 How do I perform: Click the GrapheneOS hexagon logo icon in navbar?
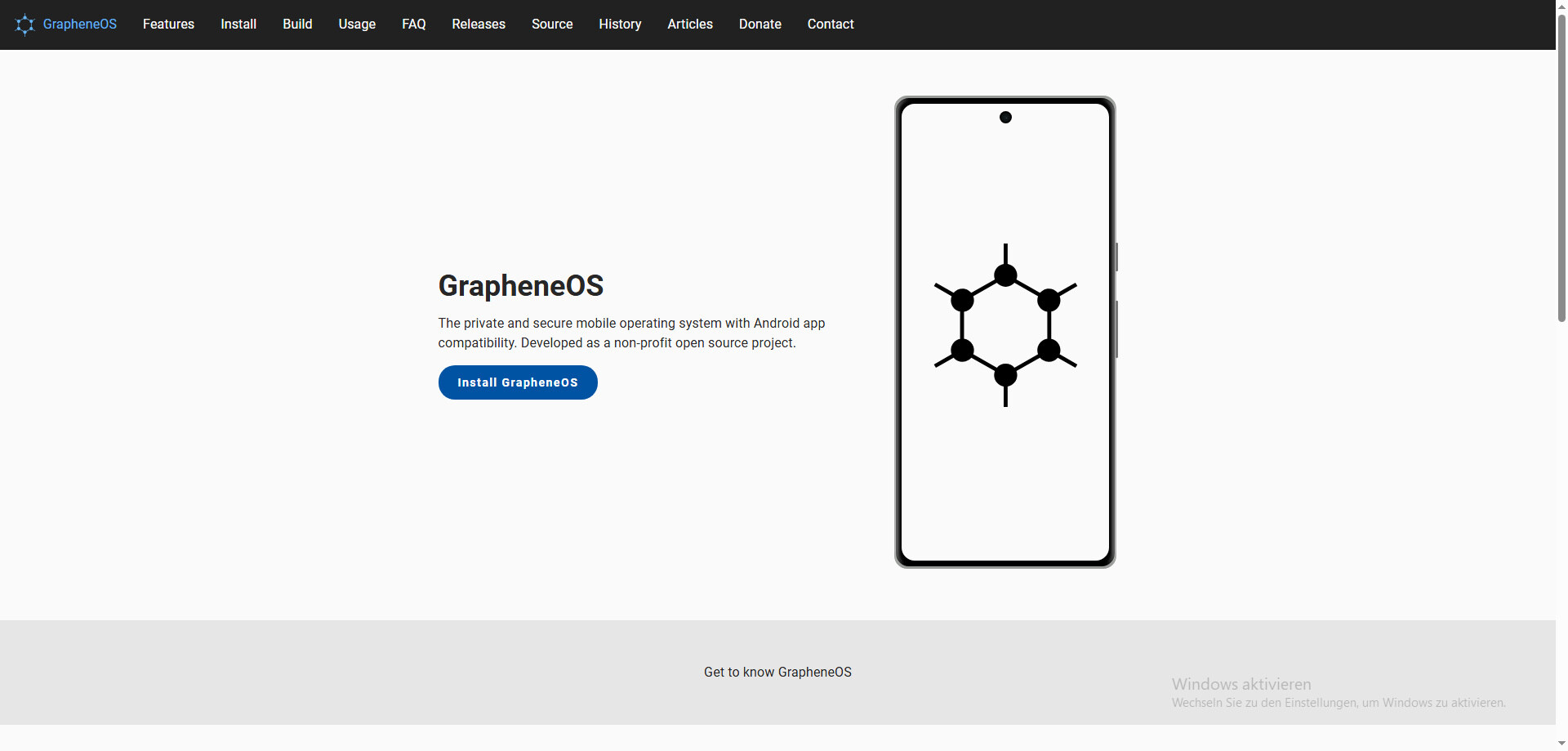pyautogui.click(x=25, y=25)
